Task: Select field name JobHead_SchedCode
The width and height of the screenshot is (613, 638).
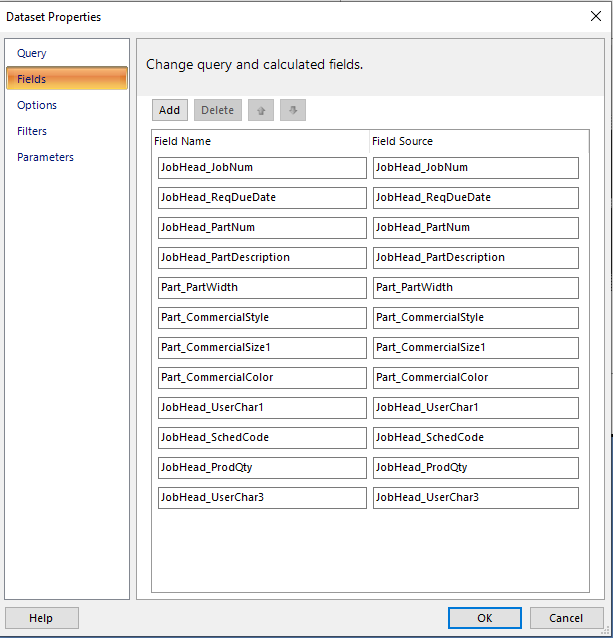Action: pos(262,438)
